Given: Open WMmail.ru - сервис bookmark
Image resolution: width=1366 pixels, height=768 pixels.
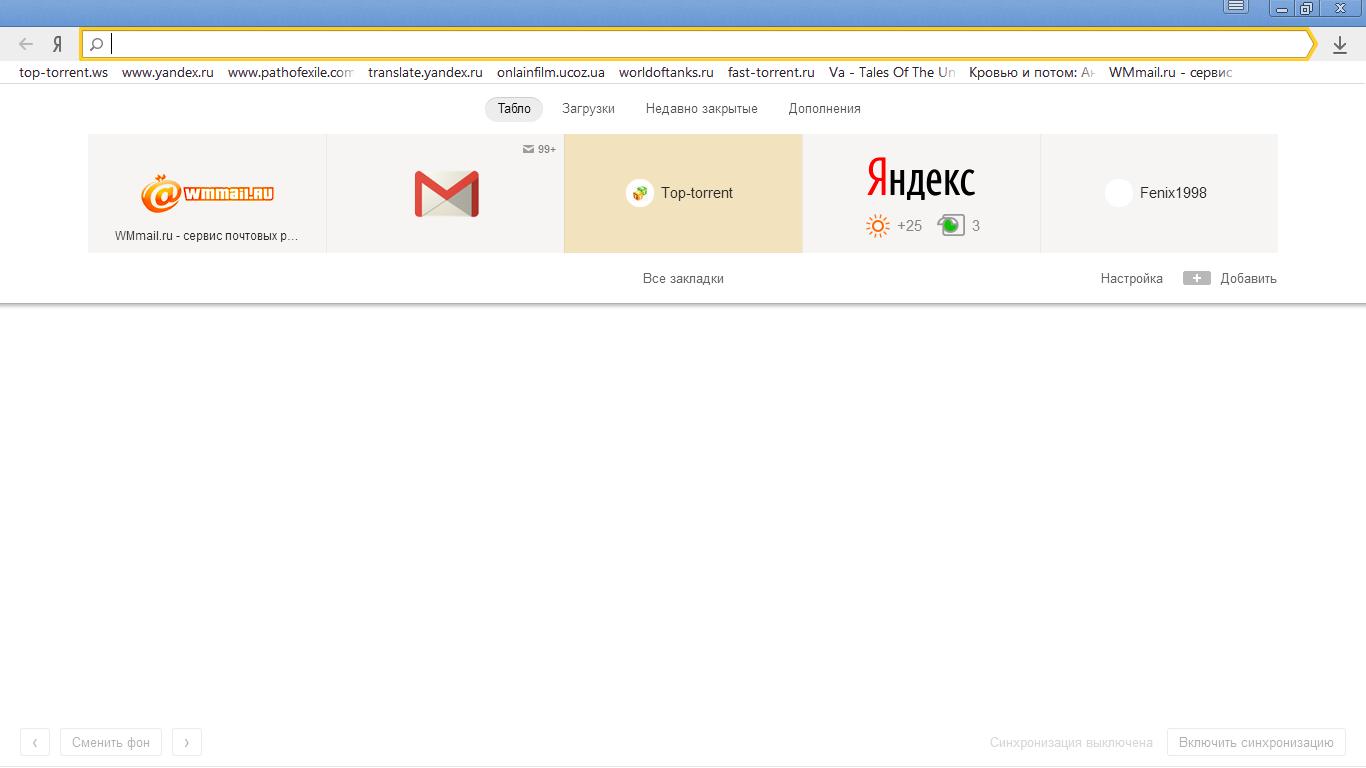Looking at the screenshot, I should (1170, 72).
